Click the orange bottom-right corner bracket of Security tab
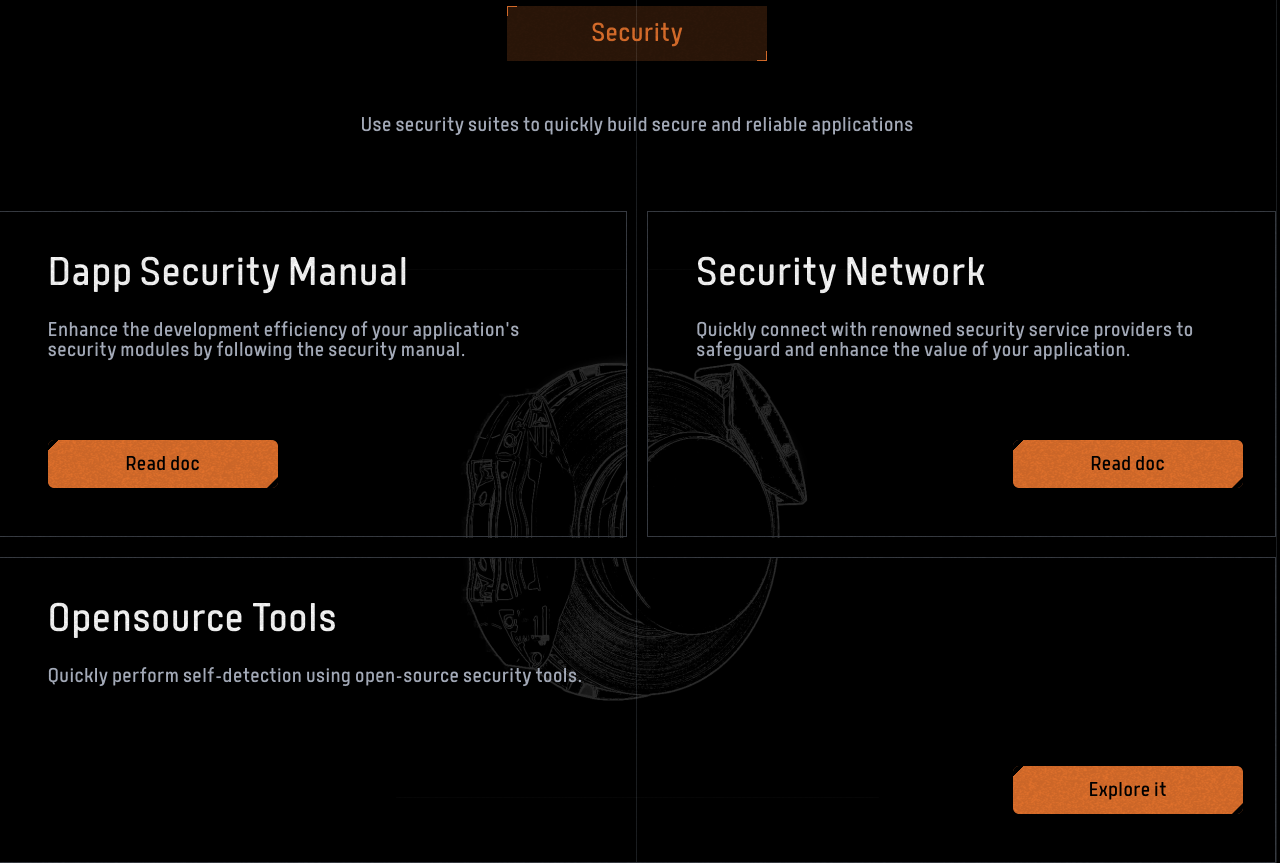Viewport: 1280px width, 863px height. (764, 58)
